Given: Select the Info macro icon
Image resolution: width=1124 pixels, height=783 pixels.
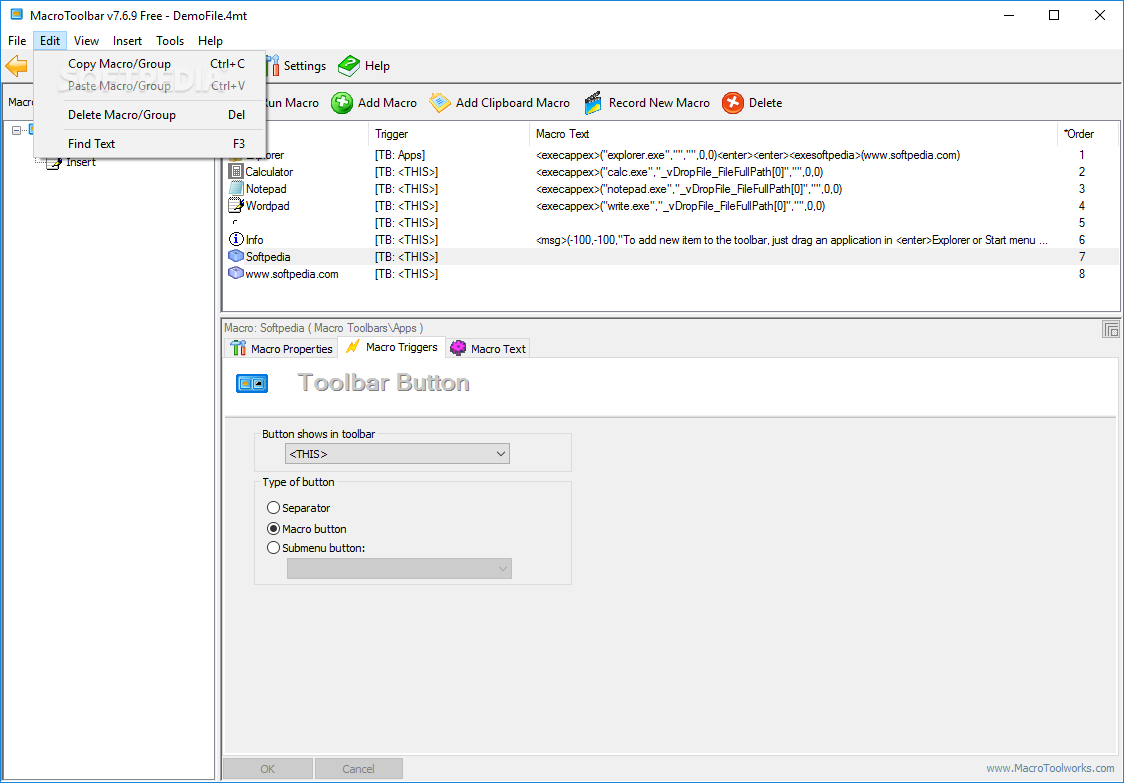Looking at the screenshot, I should tap(236, 239).
